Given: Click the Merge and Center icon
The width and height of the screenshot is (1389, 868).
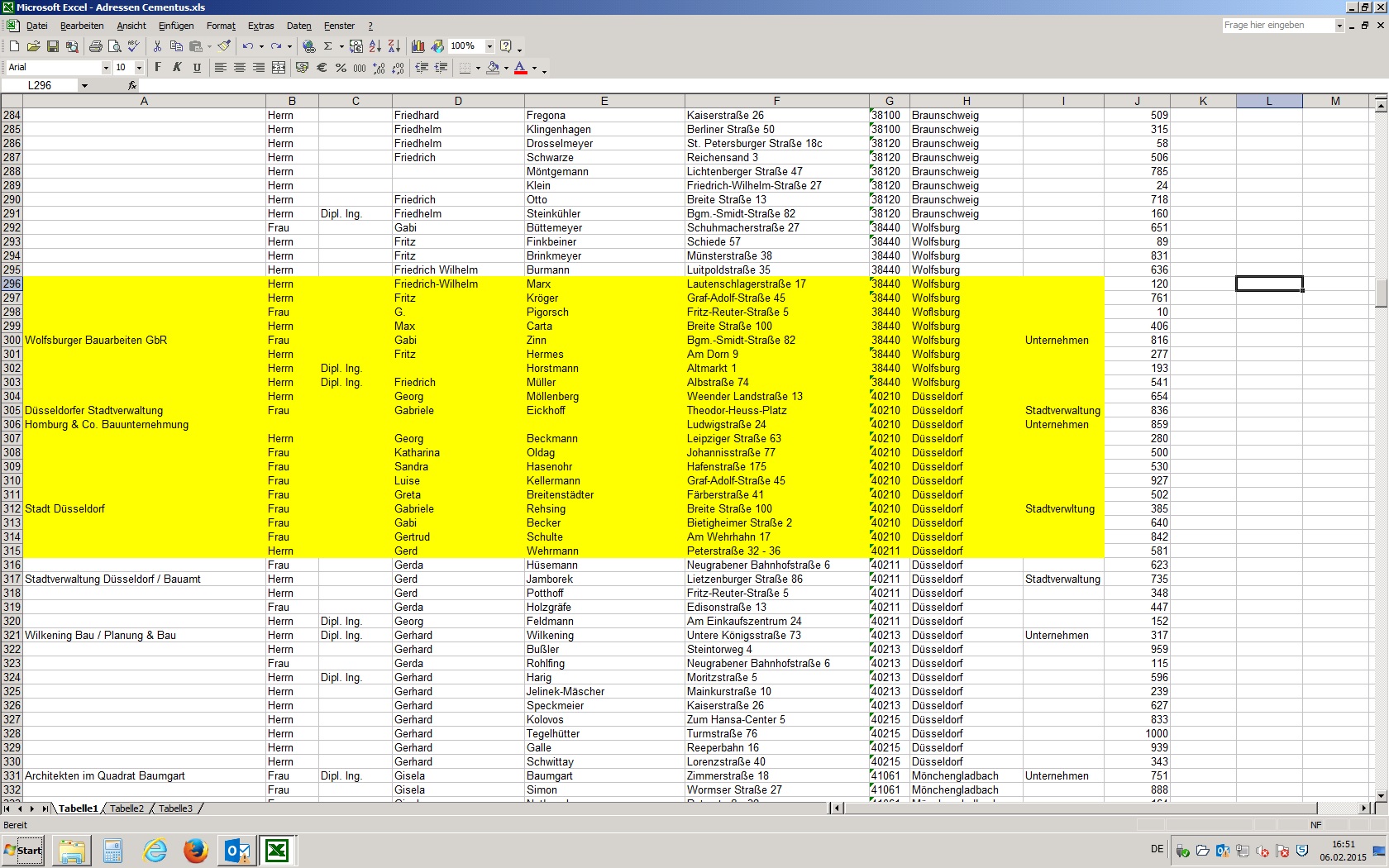Looking at the screenshot, I should [279, 68].
